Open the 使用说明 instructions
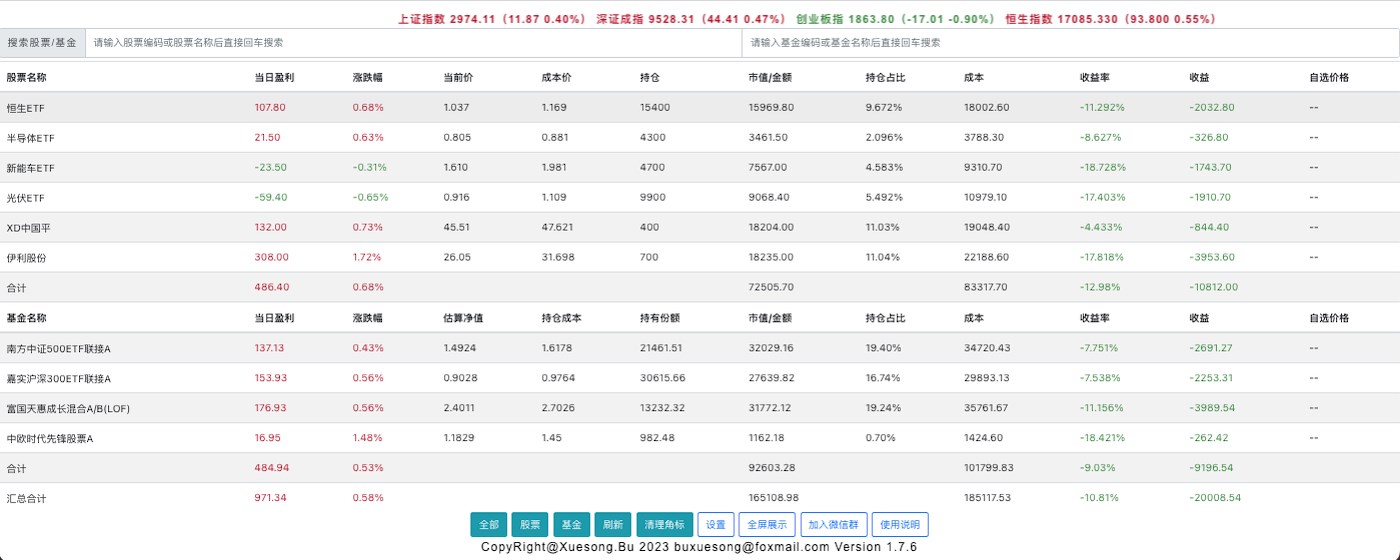1400x560 pixels. tap(900, 524)
